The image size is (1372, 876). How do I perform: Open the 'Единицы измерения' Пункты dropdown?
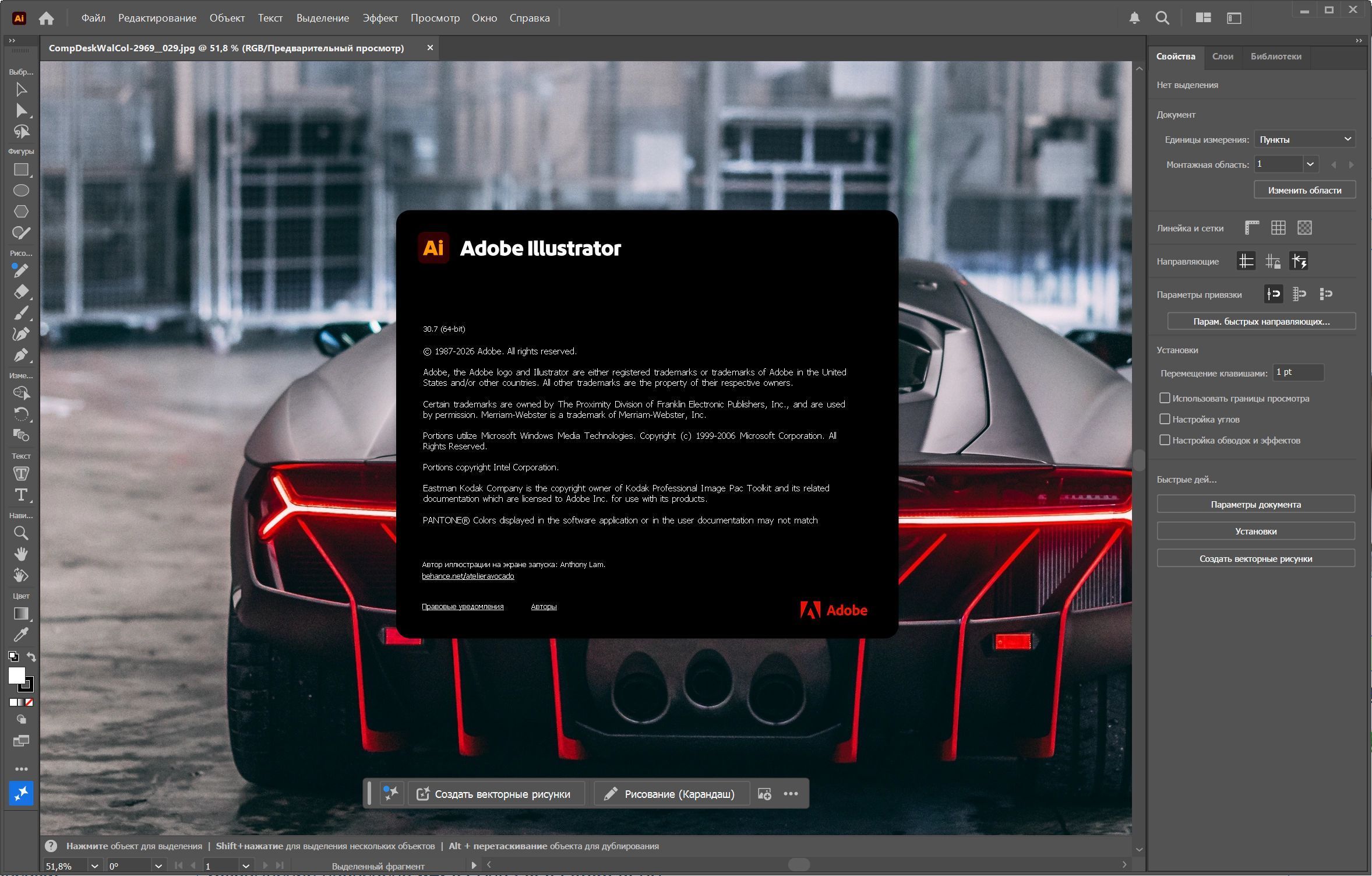pyautogui.click(x=1304, y=139)
